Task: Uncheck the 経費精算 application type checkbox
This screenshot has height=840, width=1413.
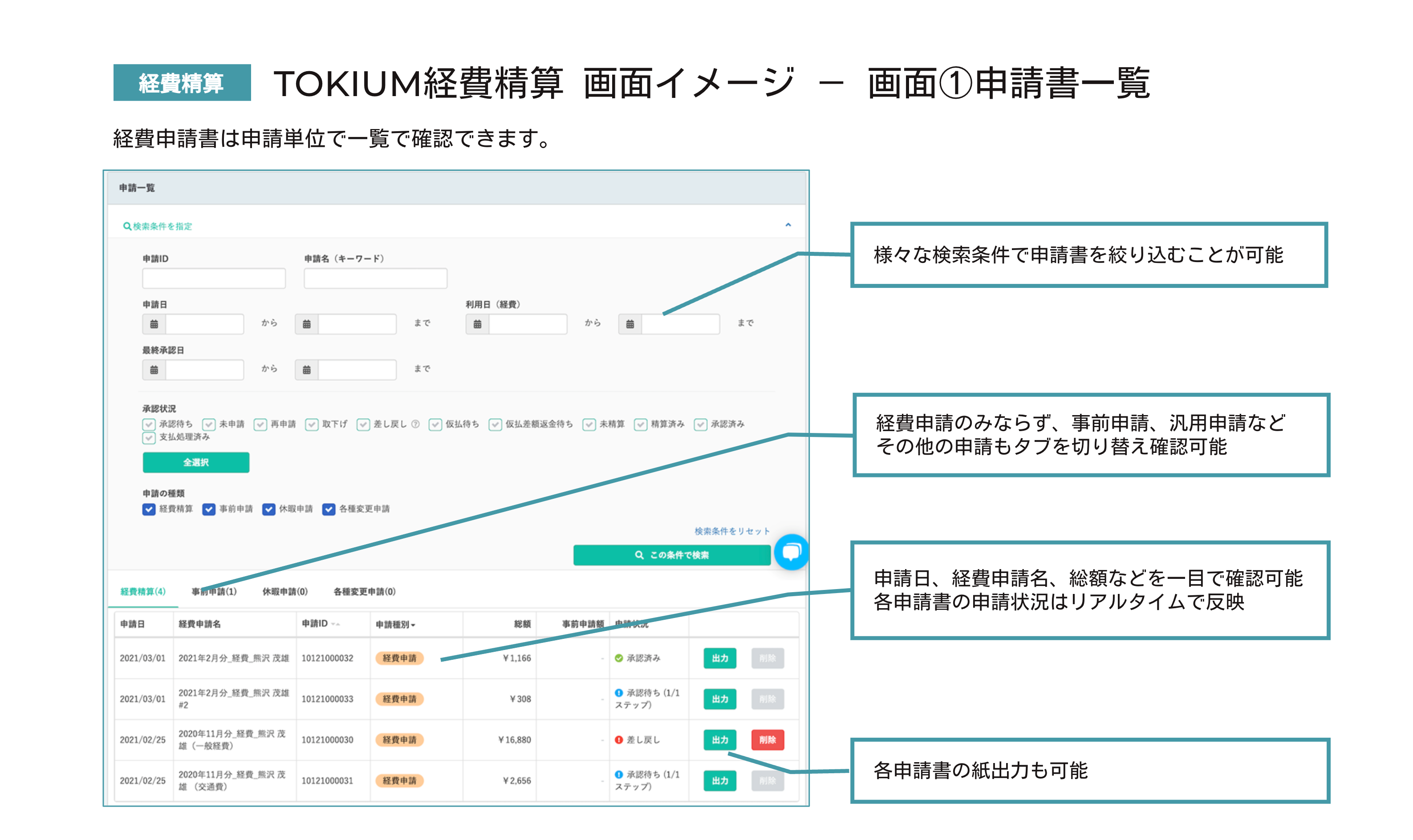Action: click(x=149, y=509)
